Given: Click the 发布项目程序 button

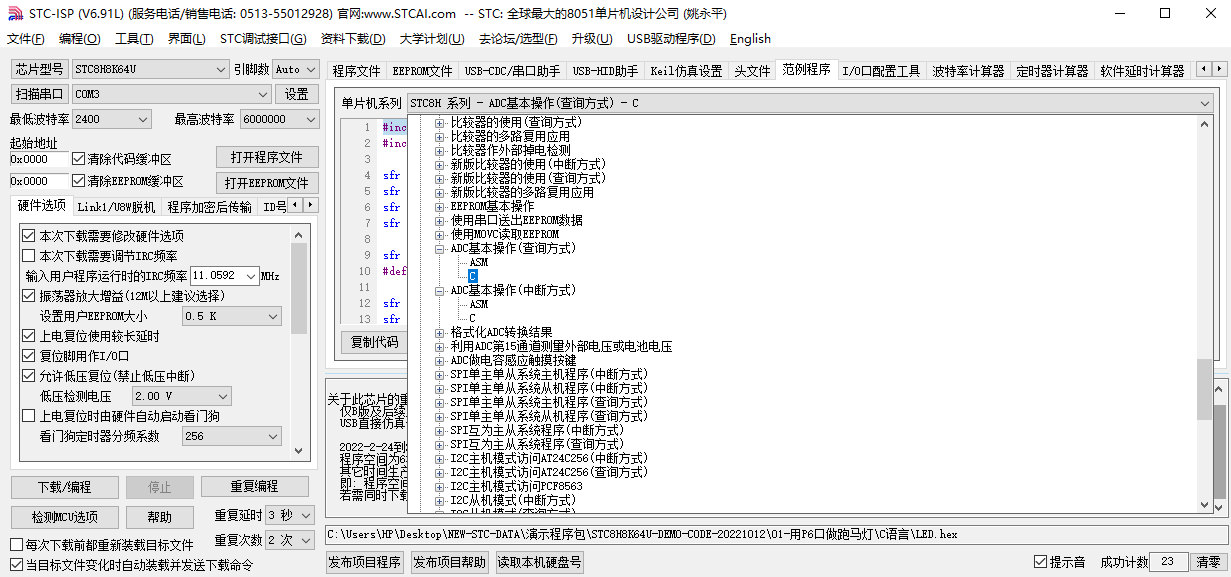Looking at the screenshot, I should (x=365, y=562).
